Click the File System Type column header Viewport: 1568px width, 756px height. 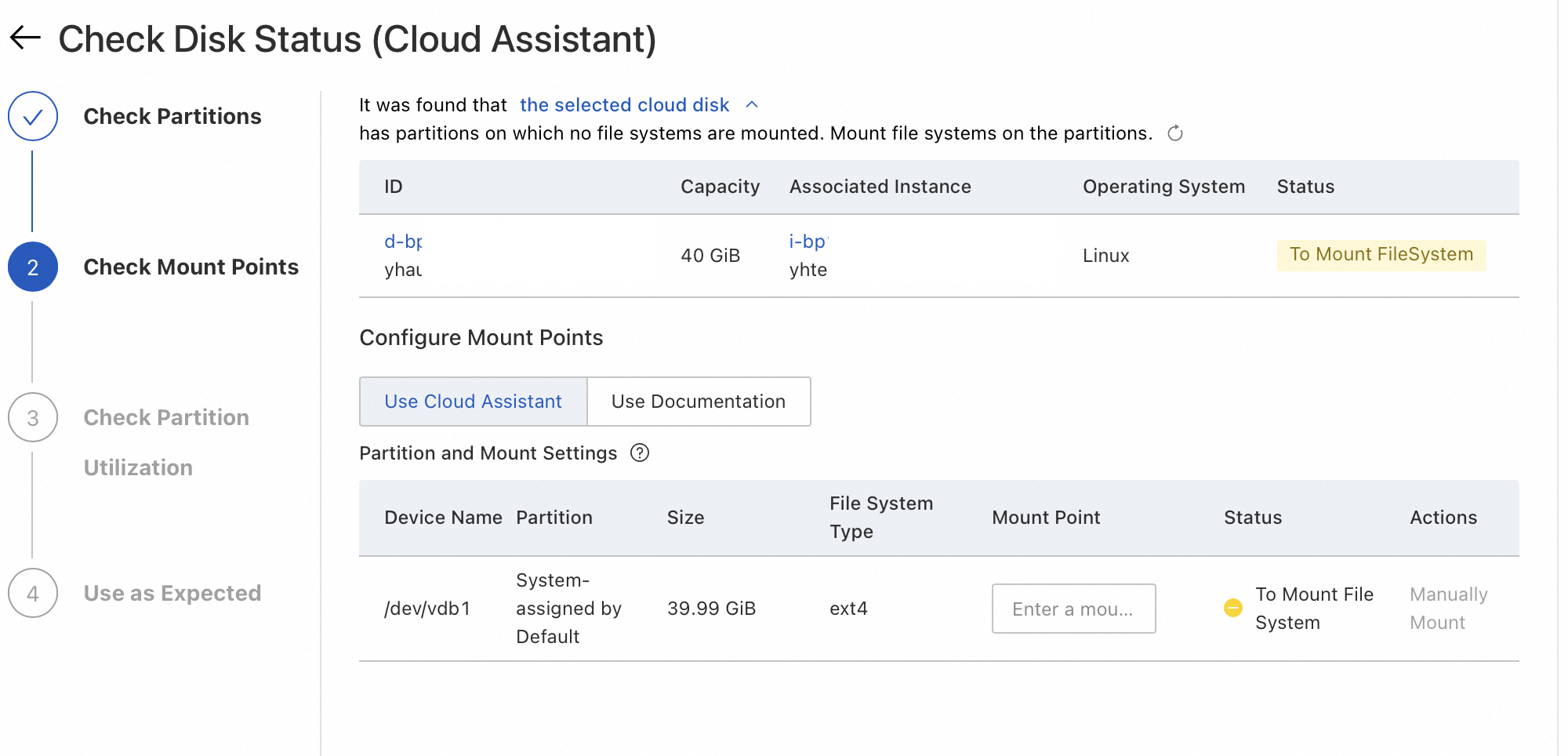click(881, 518)
